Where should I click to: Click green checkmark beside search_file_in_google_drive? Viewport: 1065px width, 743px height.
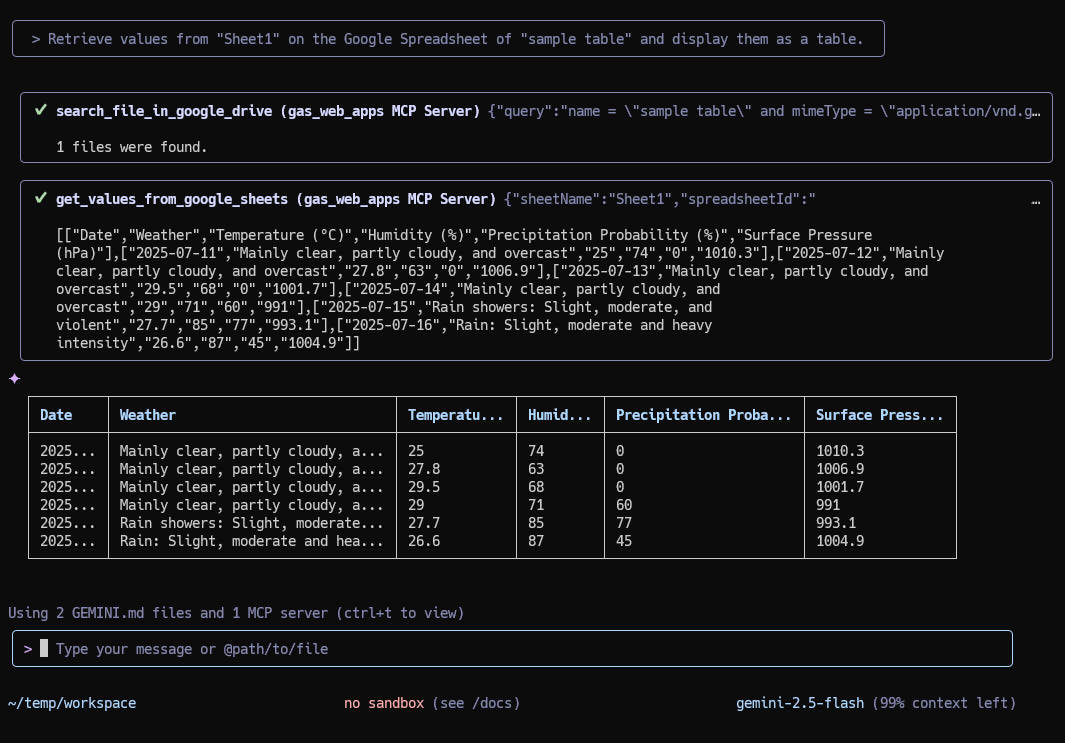click(x=41, y=110)
